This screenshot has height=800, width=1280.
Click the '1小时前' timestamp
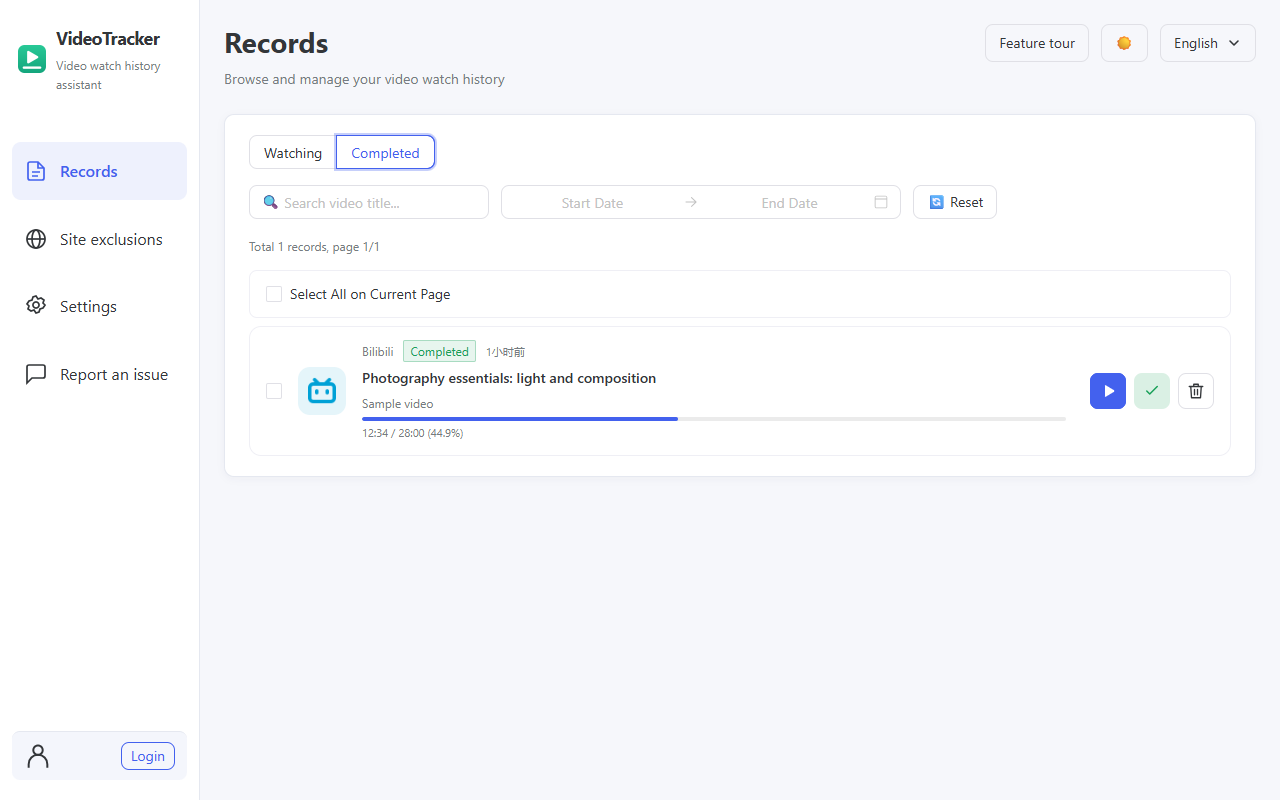pos(505,352)
